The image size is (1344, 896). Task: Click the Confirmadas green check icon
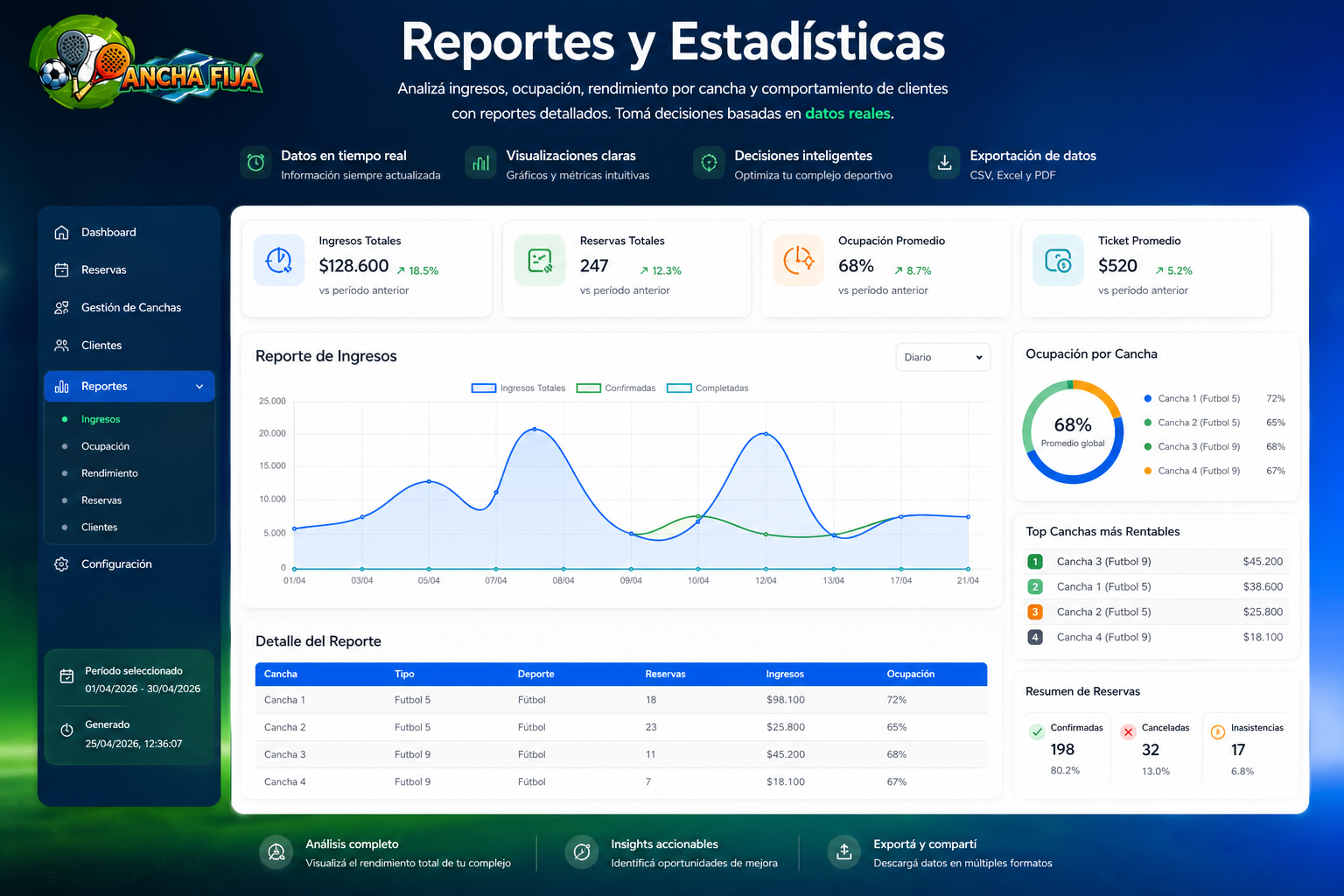click(1037, 731)
